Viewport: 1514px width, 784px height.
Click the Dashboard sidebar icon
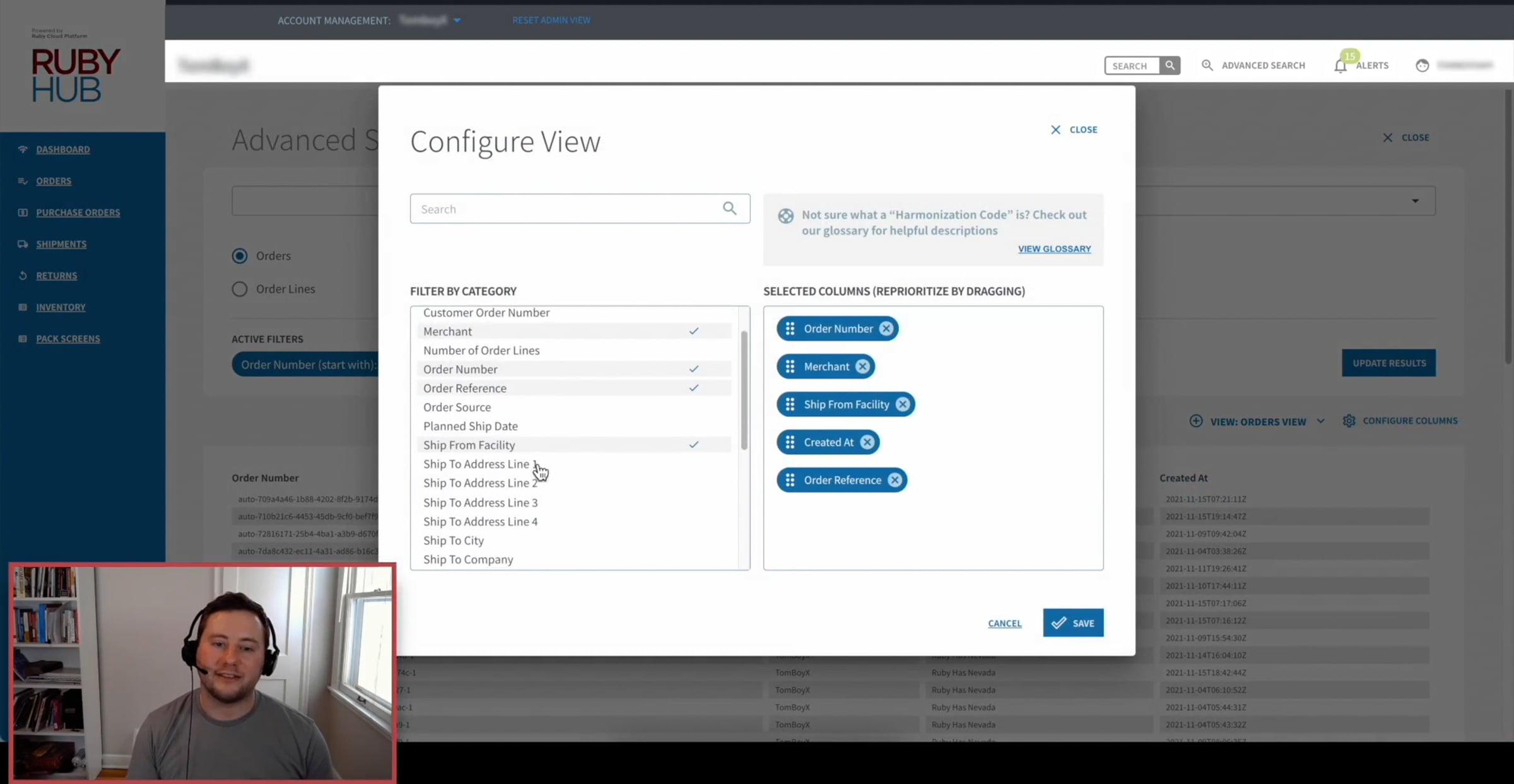(23, 149)
